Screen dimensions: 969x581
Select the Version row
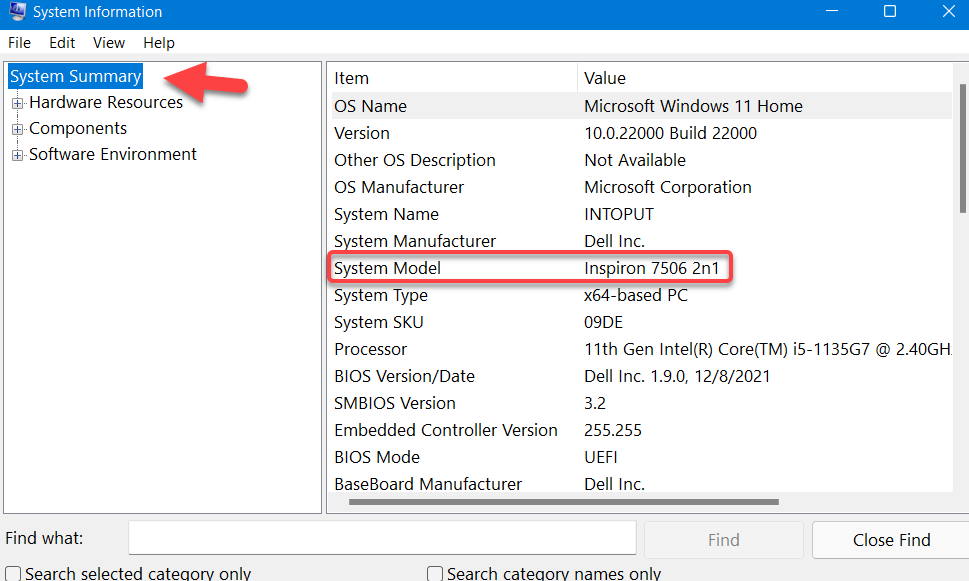click(x=641, y=133)
